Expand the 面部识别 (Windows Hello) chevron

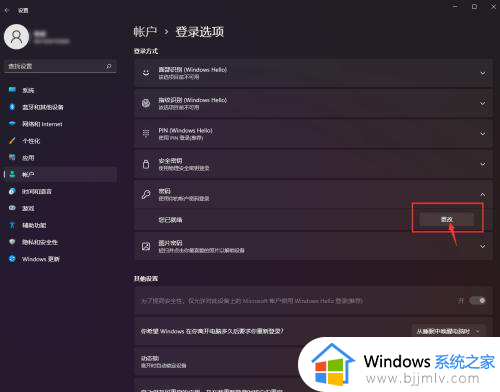[482, 73]
